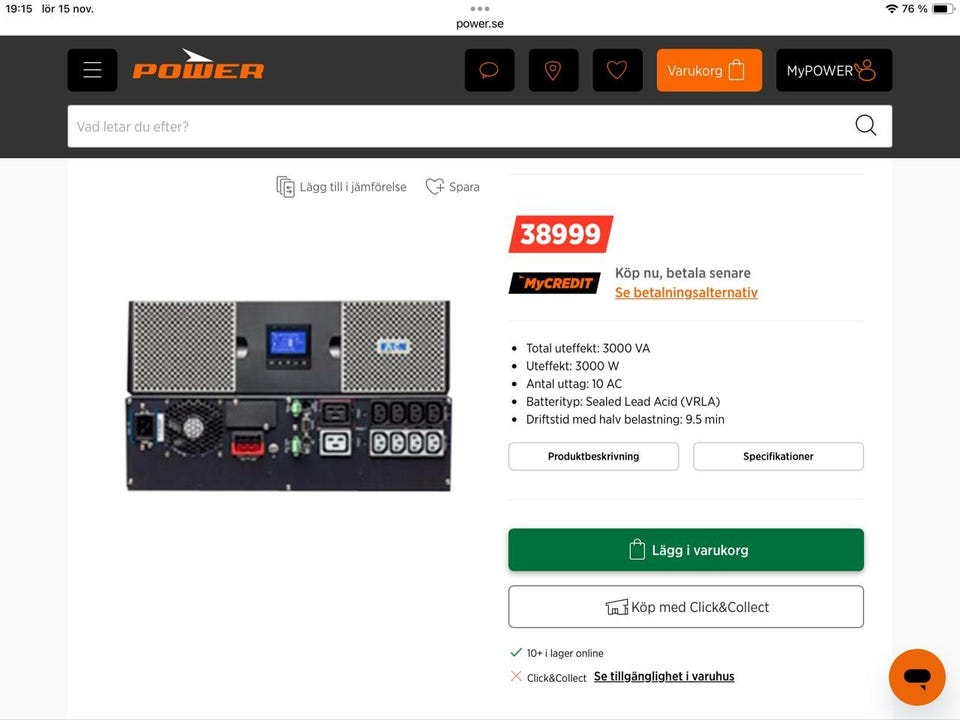Add product to comparison (Lägg till i jämförelse)
This screenshot has width=960, height=720.
[341, 187]
